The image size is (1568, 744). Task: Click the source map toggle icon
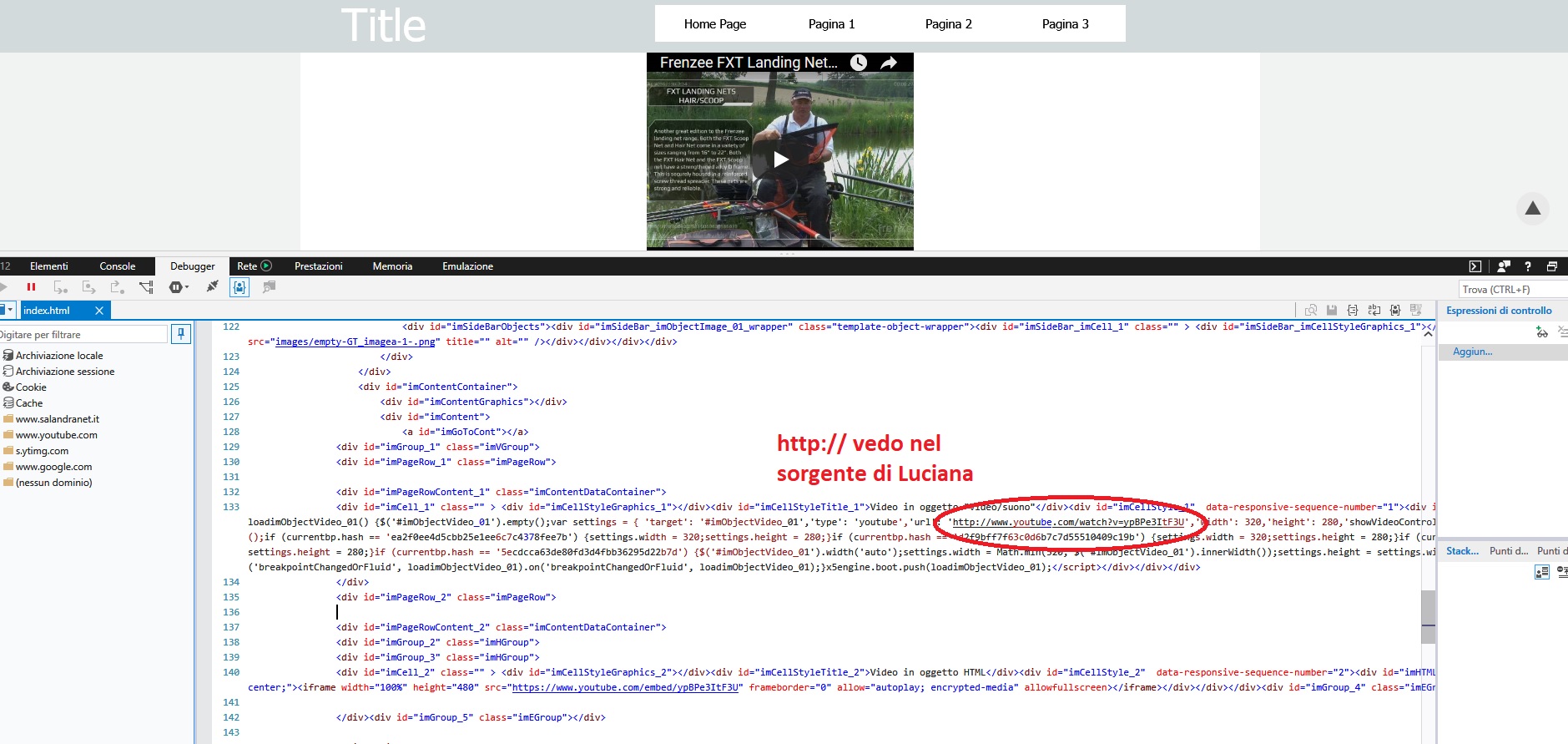point(1416,310)
